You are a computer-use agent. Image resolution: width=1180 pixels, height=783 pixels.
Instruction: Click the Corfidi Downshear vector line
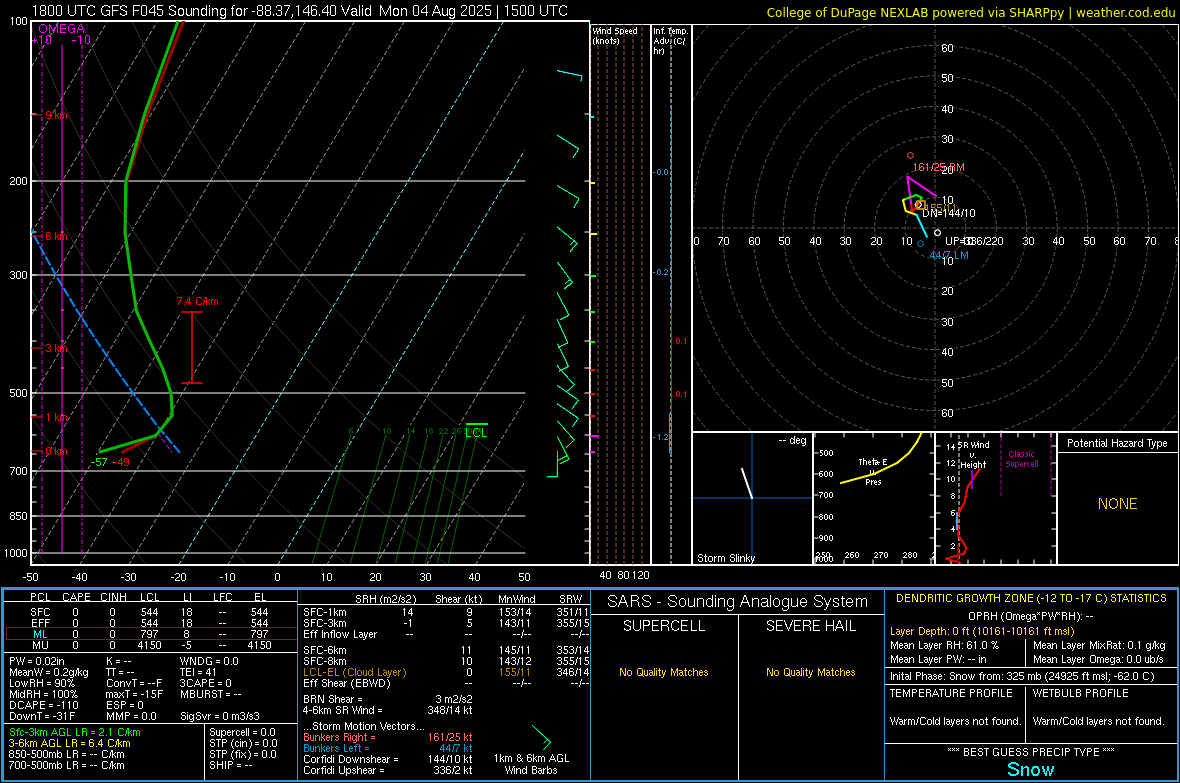pyautogui.click(x=388, y=760)
